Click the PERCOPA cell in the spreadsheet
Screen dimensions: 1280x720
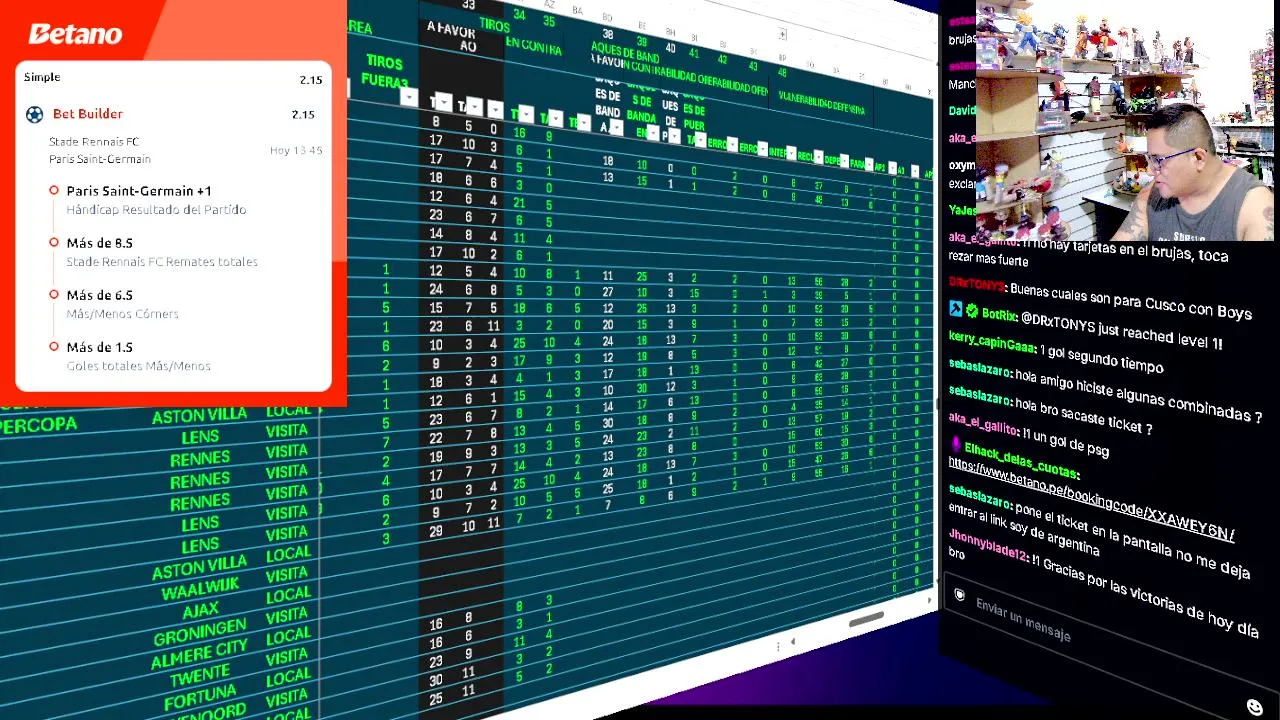pos(38,425)
